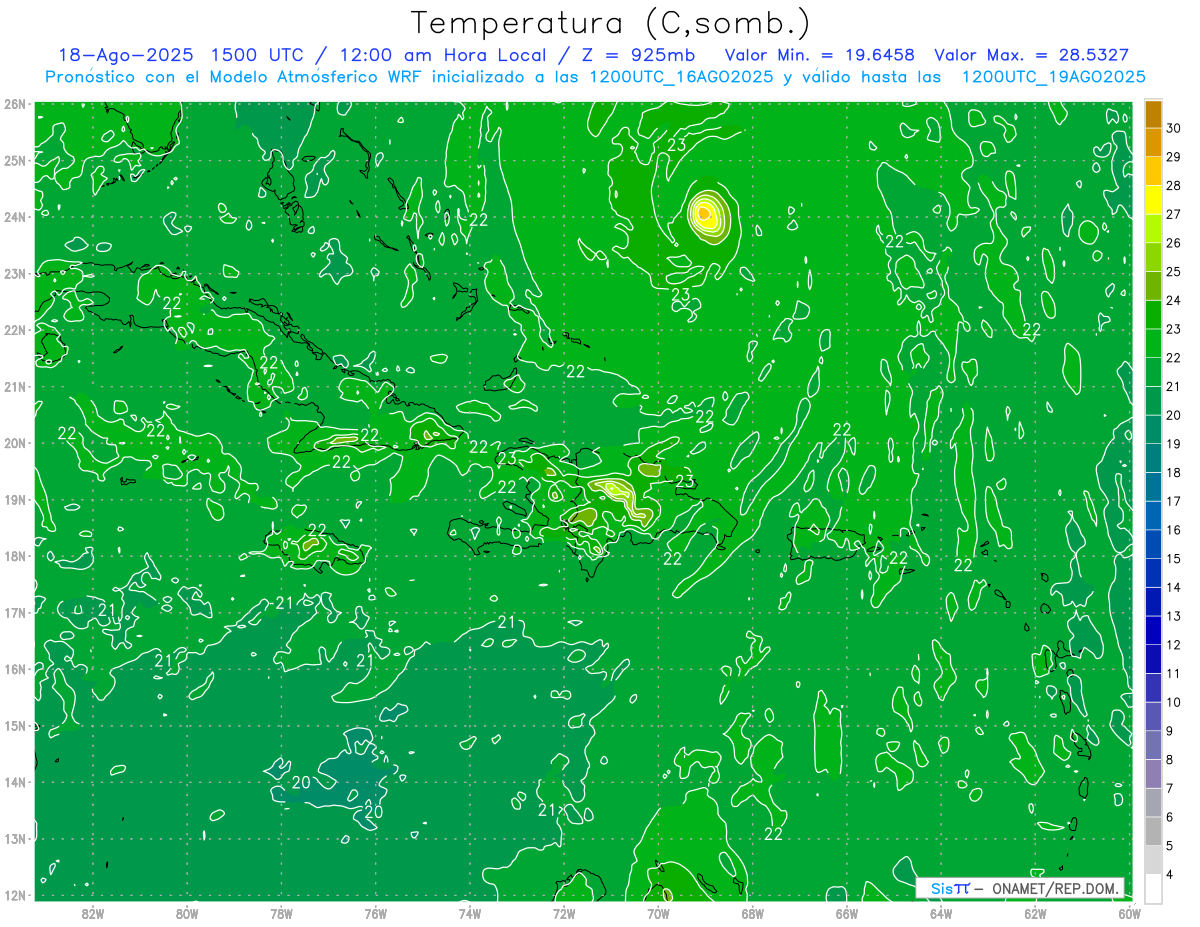Click the "ONAMET/REP.DOM." credit label
Screen dimensions: 1200x927
pos(1058,888)
